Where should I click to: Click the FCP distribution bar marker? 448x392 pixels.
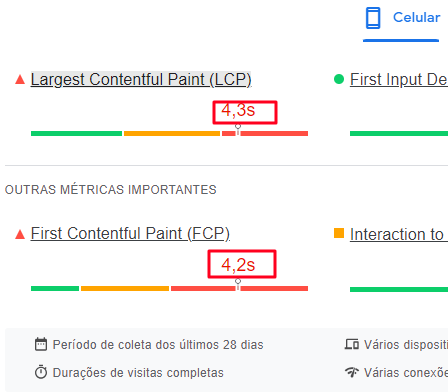click(238, 284)
